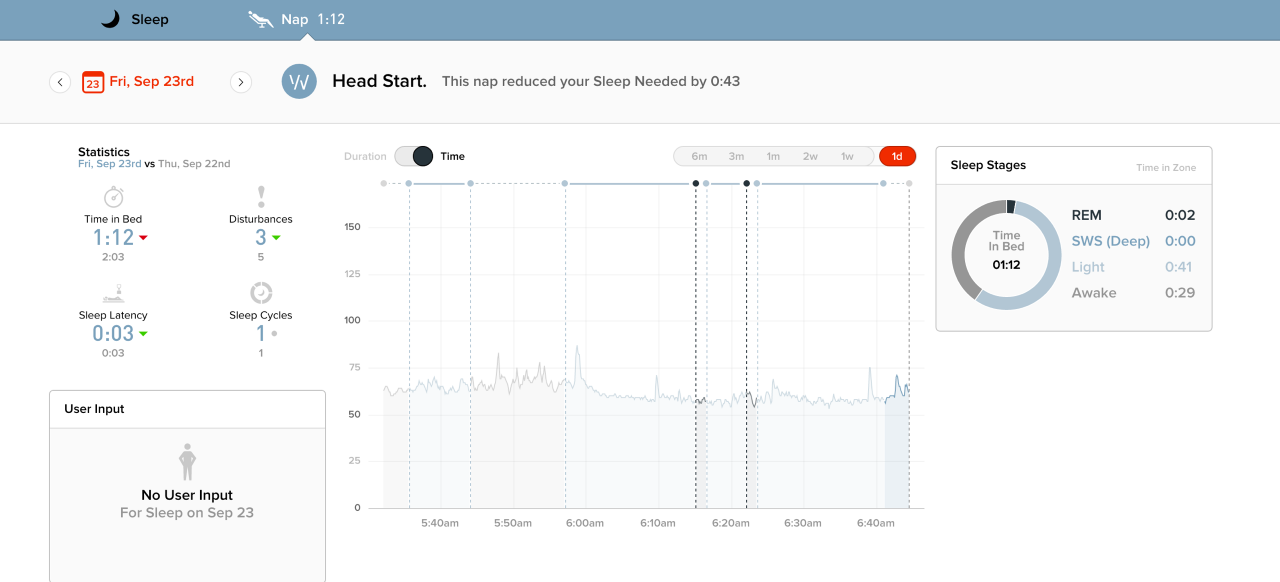Select the 1d range option

coord(897,156)
